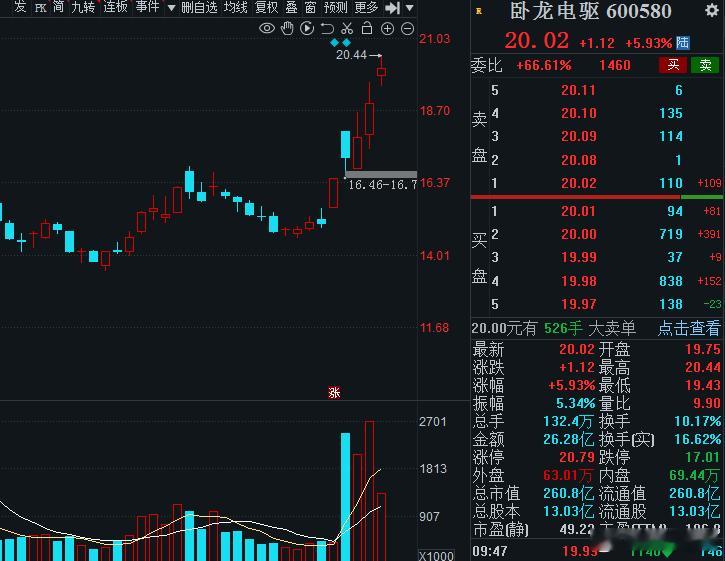The width and height of the screenshot is (725, 561).
Task: Expand dropdown arrow after 事件
Action: 171,8
